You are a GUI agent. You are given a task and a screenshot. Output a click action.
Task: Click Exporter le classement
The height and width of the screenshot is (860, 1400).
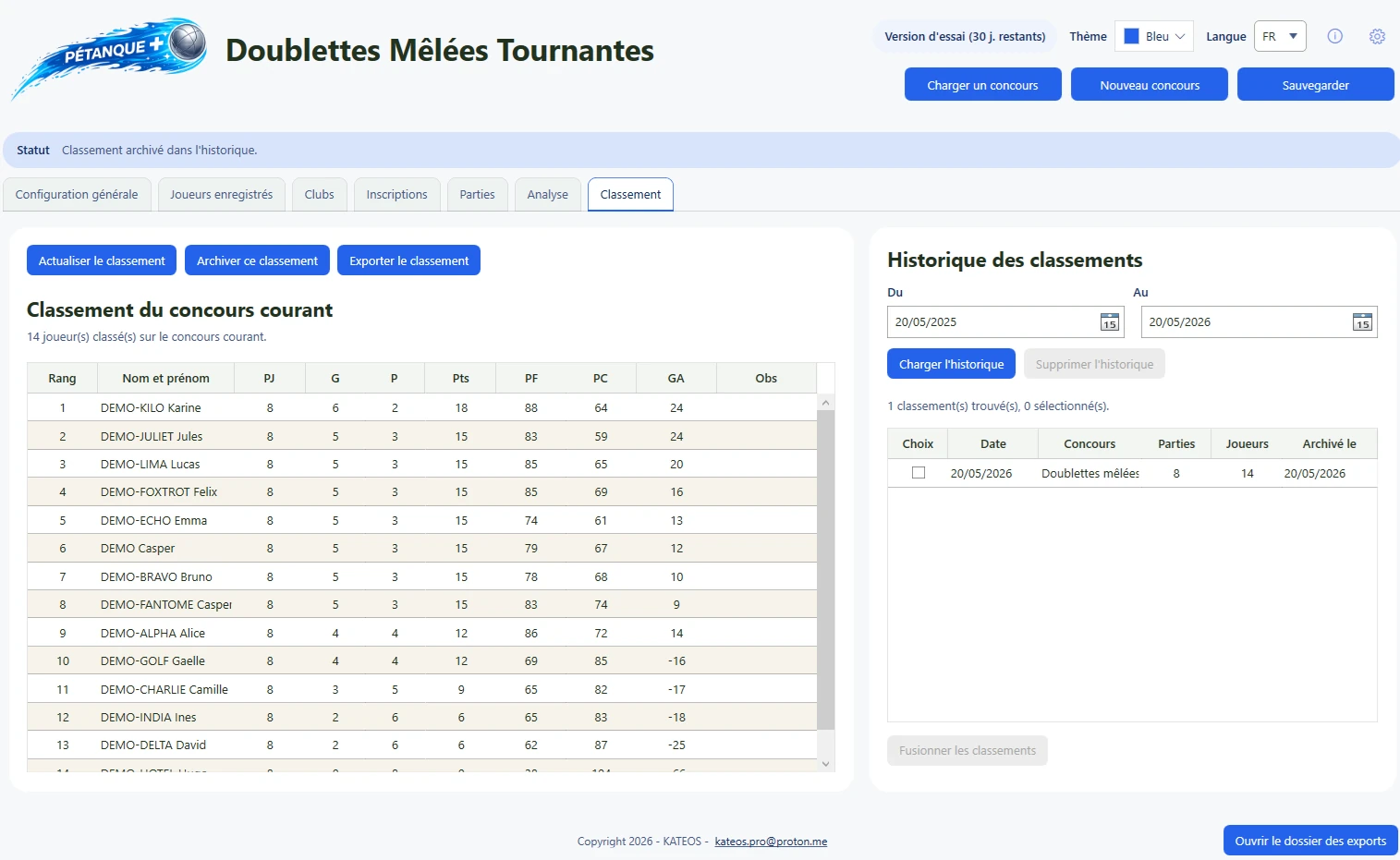pos(408,260)
